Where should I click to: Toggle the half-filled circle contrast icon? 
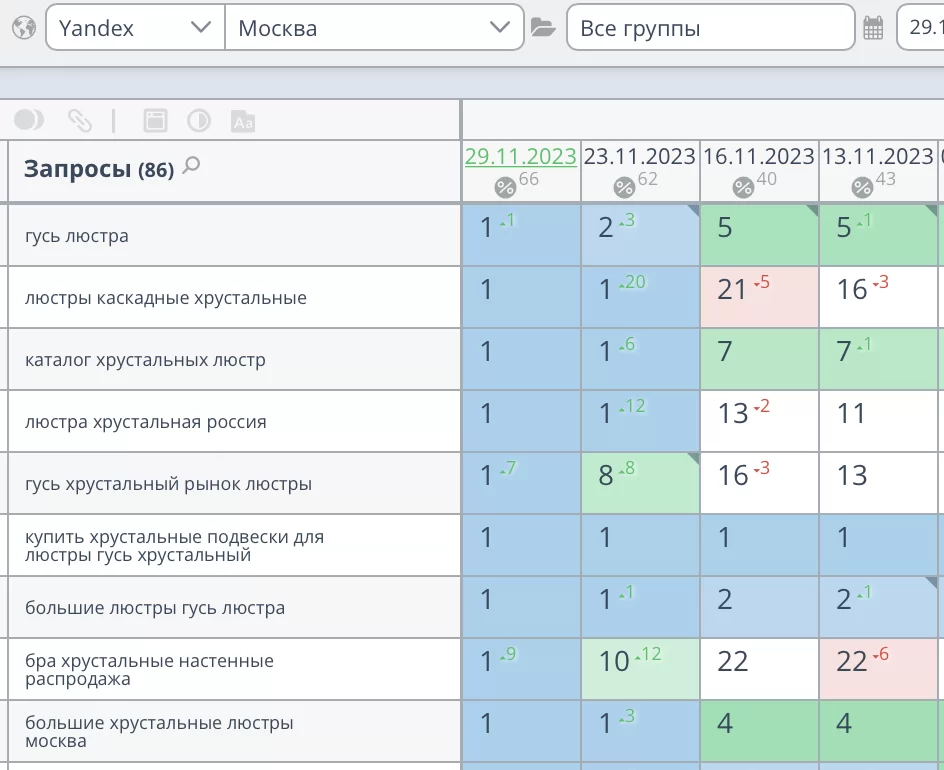[199, 121]
